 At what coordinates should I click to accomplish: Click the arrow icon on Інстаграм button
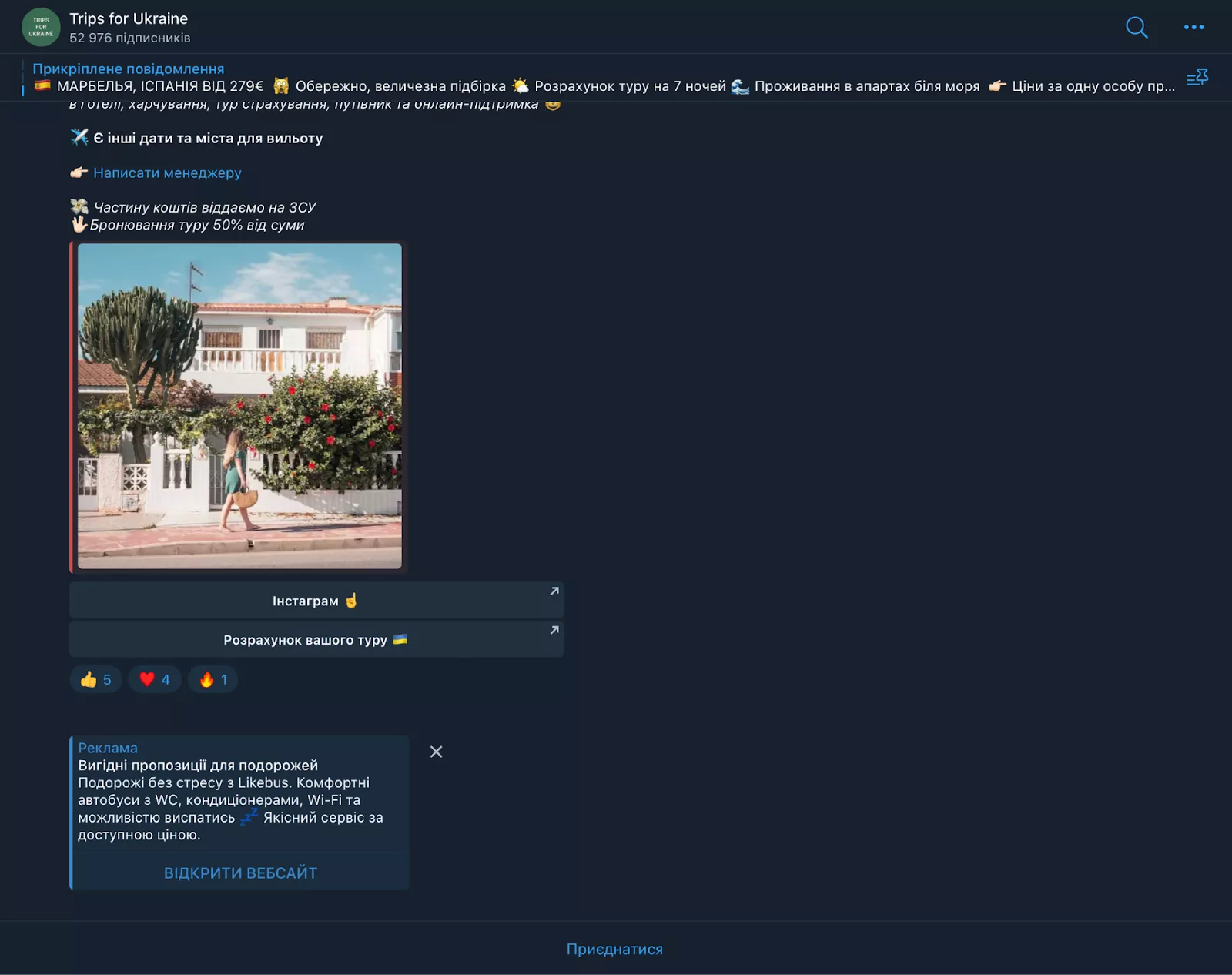click(x=554, y=591)
